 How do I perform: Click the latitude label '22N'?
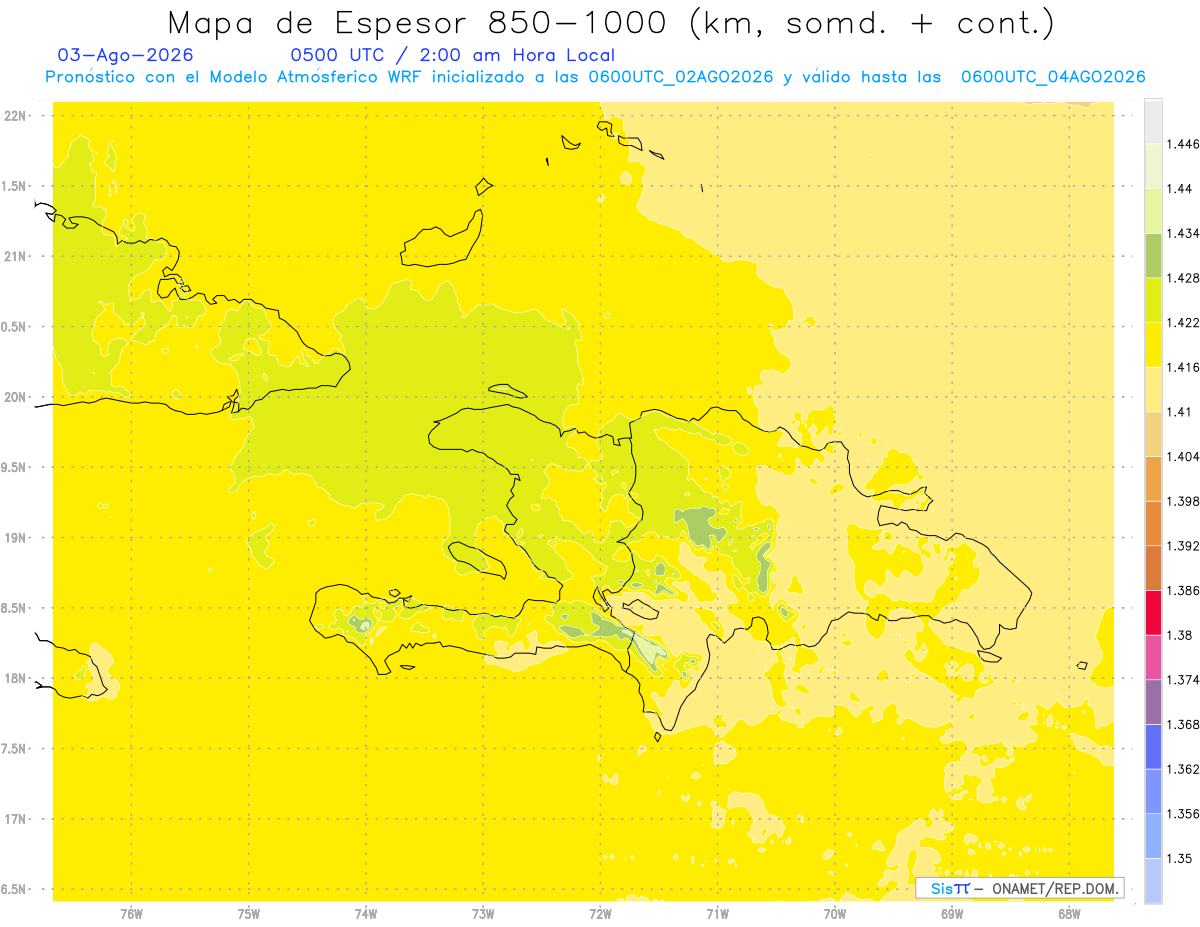click(16, 116)
